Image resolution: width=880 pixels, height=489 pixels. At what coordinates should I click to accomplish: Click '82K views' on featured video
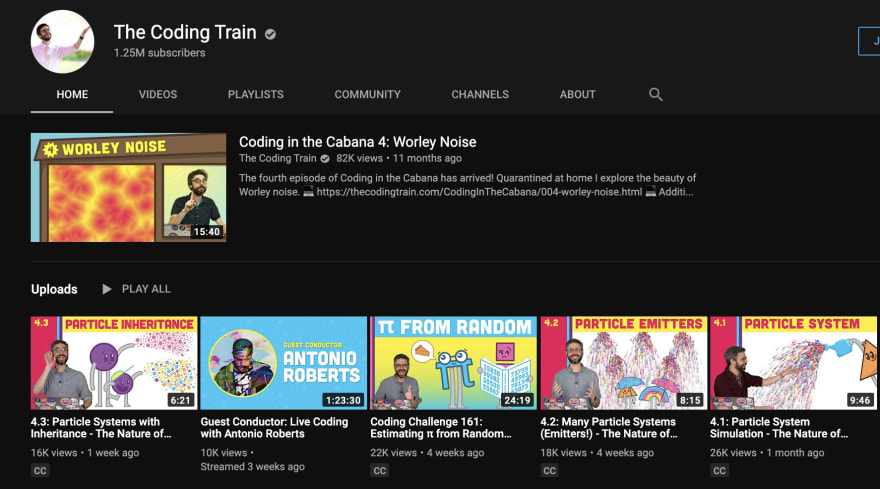click(359, 158)
